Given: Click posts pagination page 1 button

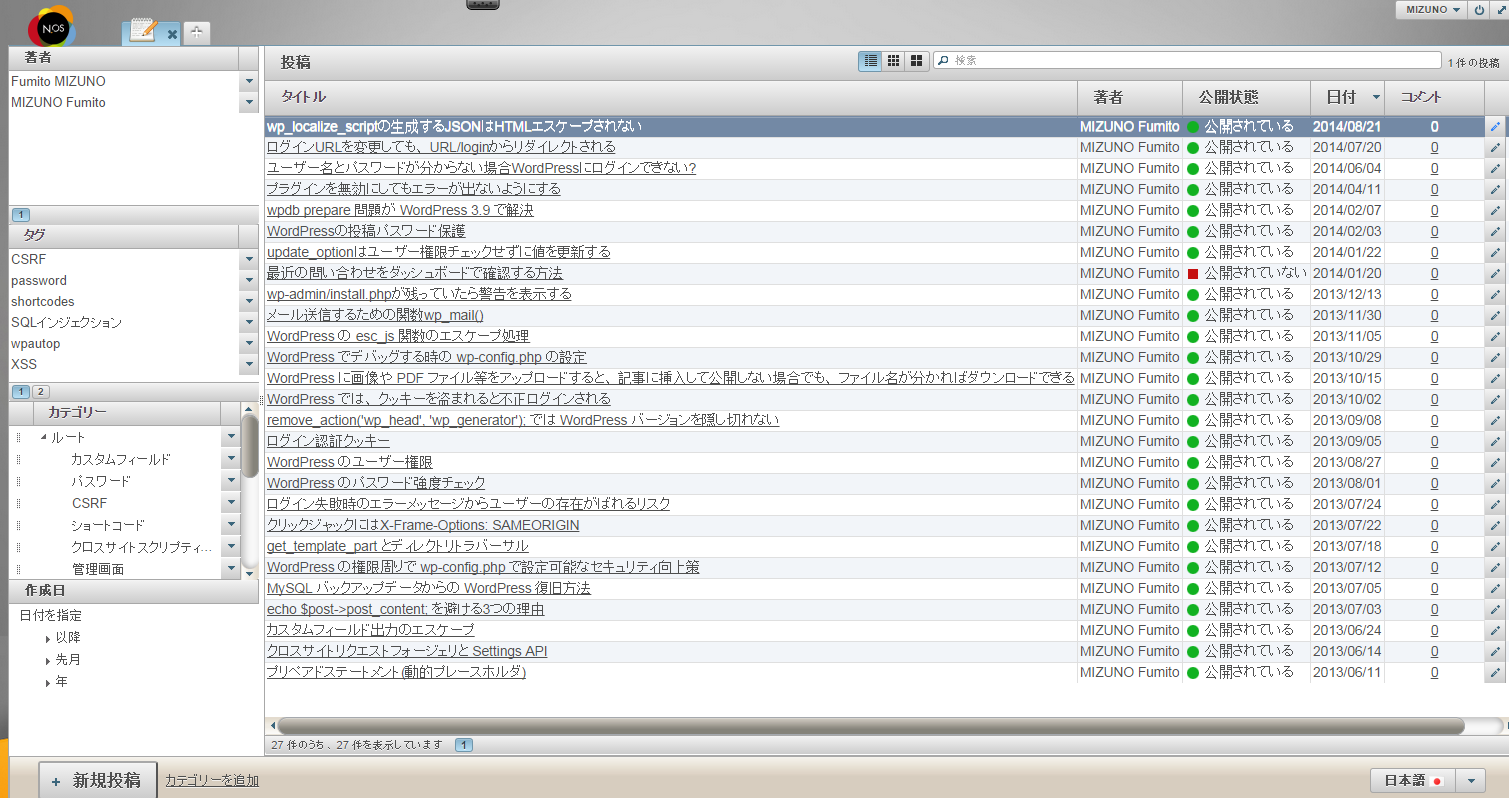Looking at the screenshot, I should click(x=465, y=745).
